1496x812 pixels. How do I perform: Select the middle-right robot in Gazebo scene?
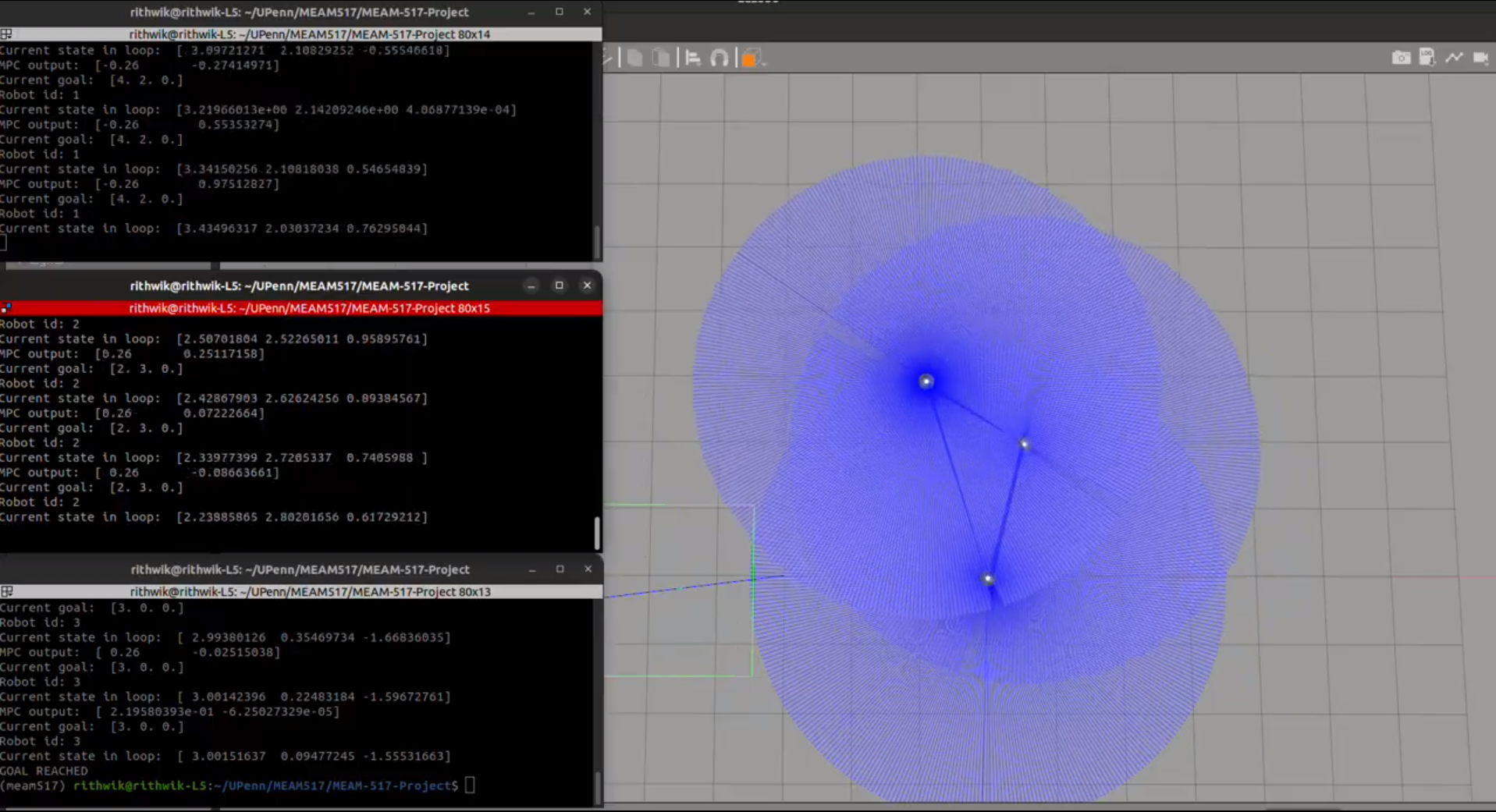click(1025, 445)
